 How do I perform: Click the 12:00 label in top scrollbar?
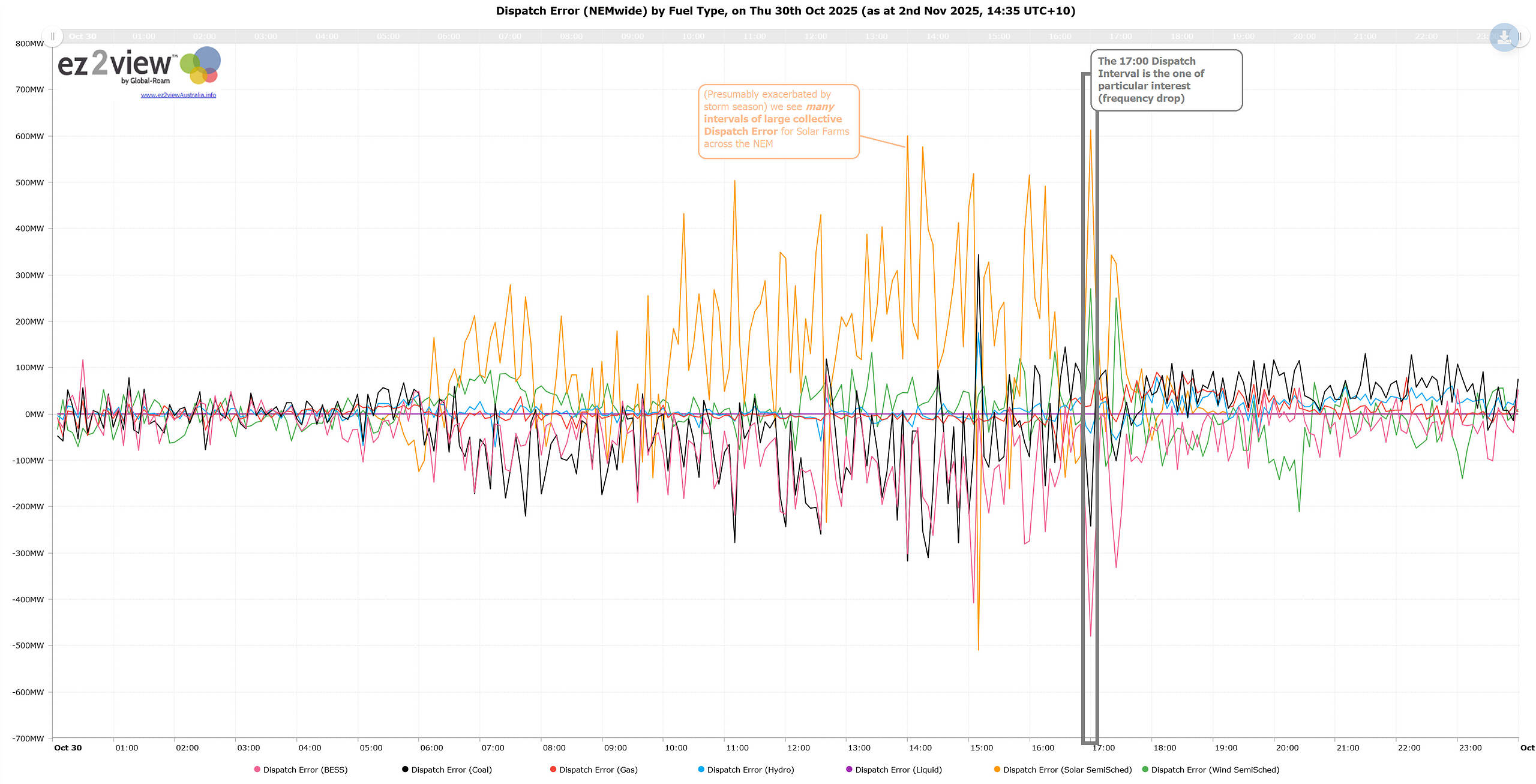pos(815,37)
